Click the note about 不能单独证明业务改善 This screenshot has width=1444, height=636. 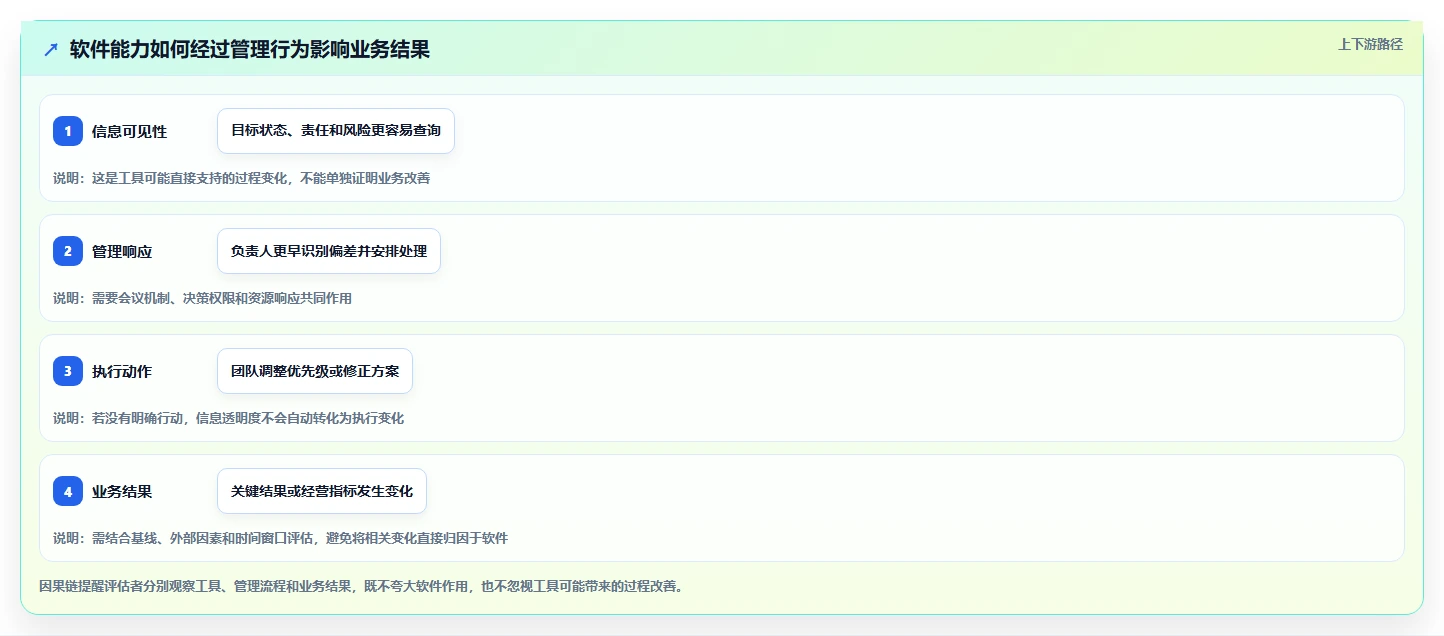(x=241, y=178)
